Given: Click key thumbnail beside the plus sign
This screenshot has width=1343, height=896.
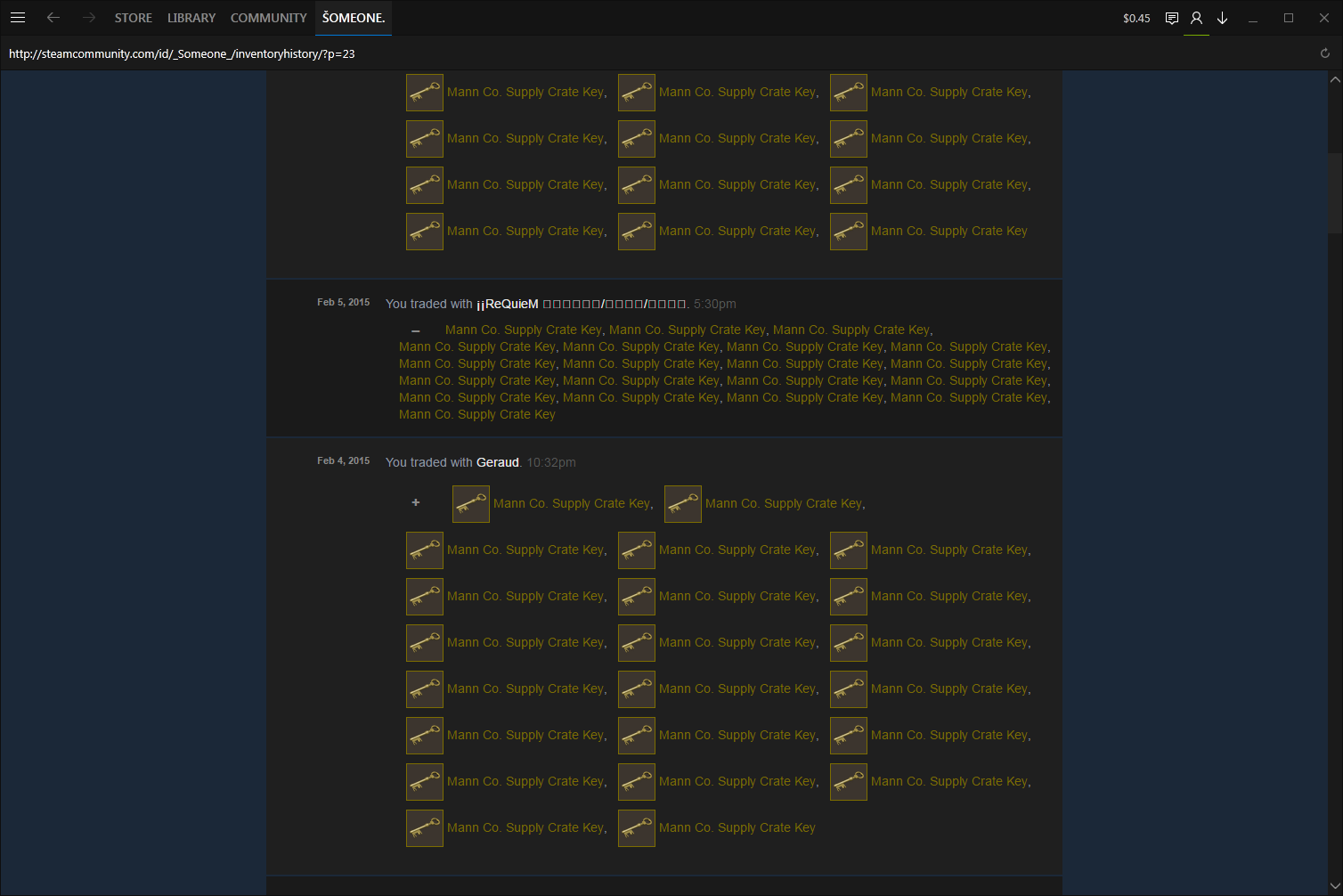Looking at the screenshot, I should [471, 503].
